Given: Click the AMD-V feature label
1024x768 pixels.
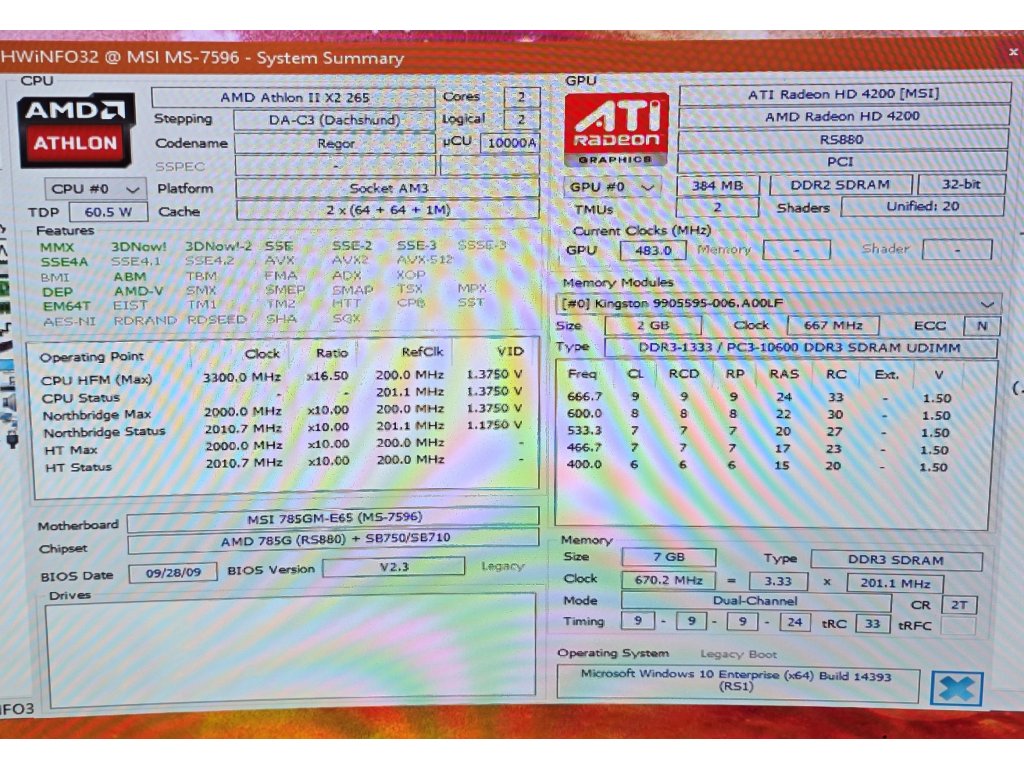Looking at the screenshot, I should (138, 291).
